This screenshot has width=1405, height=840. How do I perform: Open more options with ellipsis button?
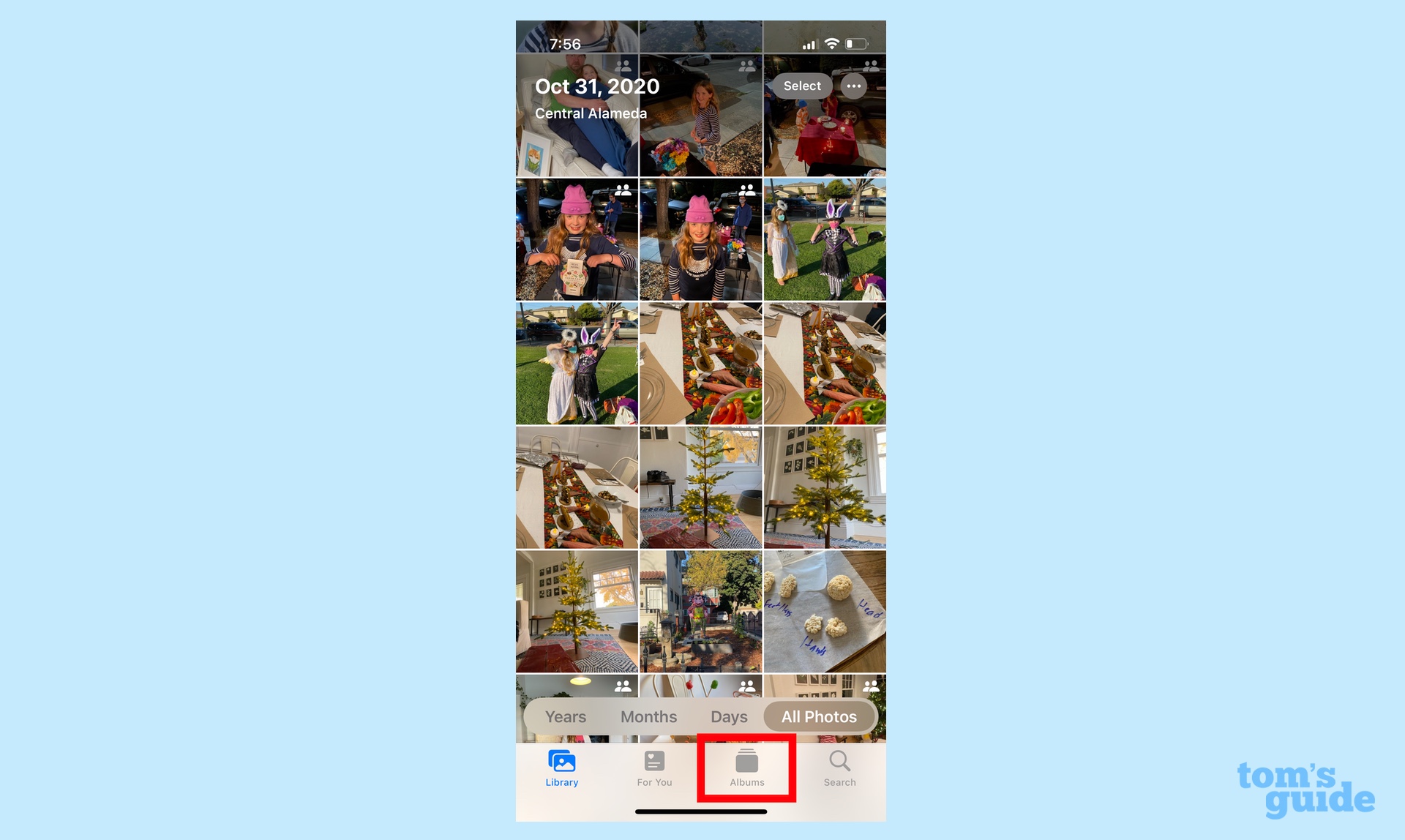tap(853, 85)
